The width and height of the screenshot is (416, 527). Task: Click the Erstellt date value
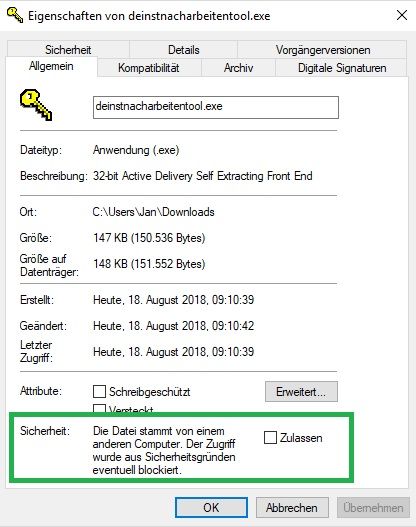[x=173, y=299]
